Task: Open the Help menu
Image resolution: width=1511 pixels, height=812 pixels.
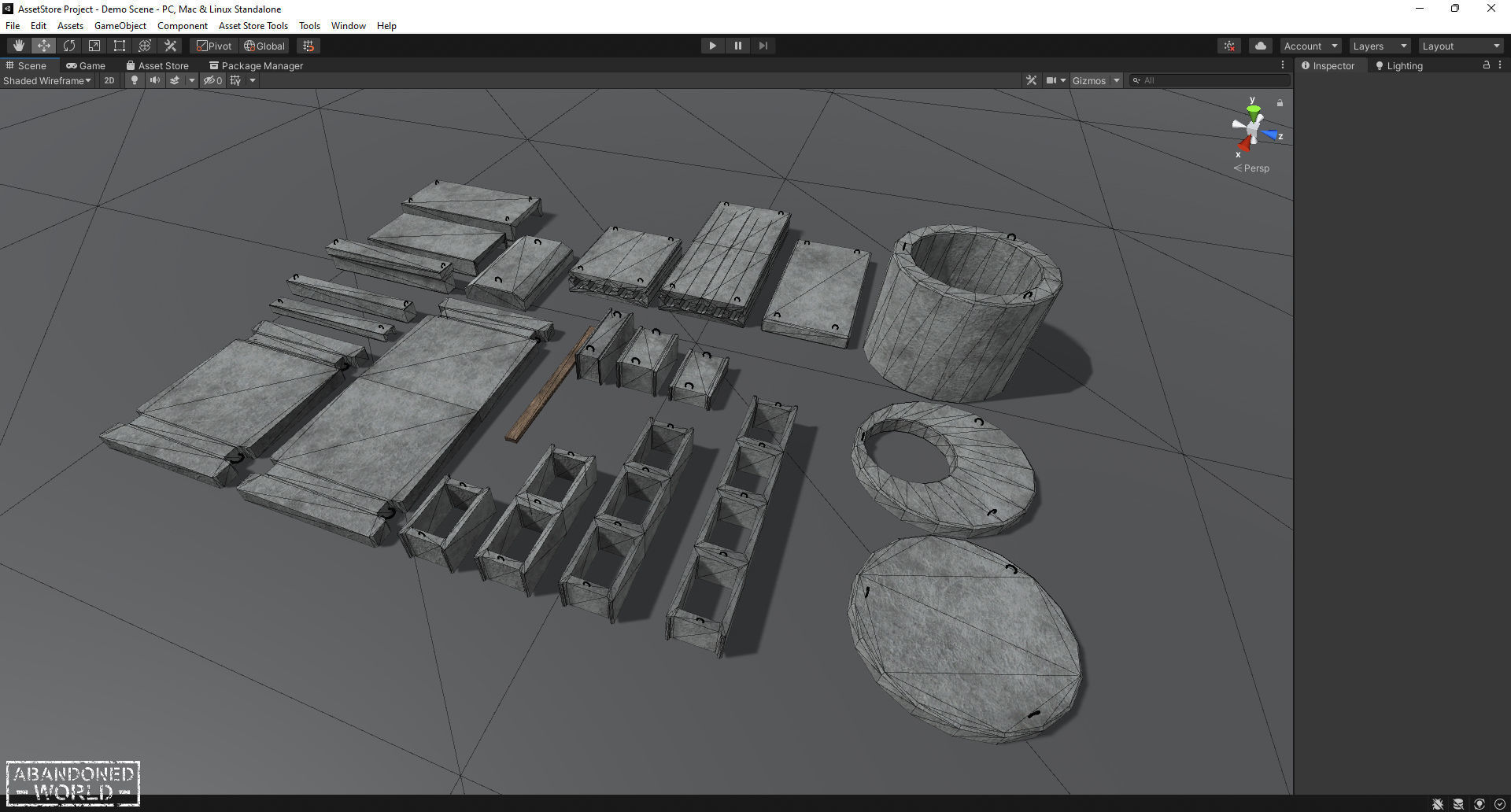Action: pos(386,26)
